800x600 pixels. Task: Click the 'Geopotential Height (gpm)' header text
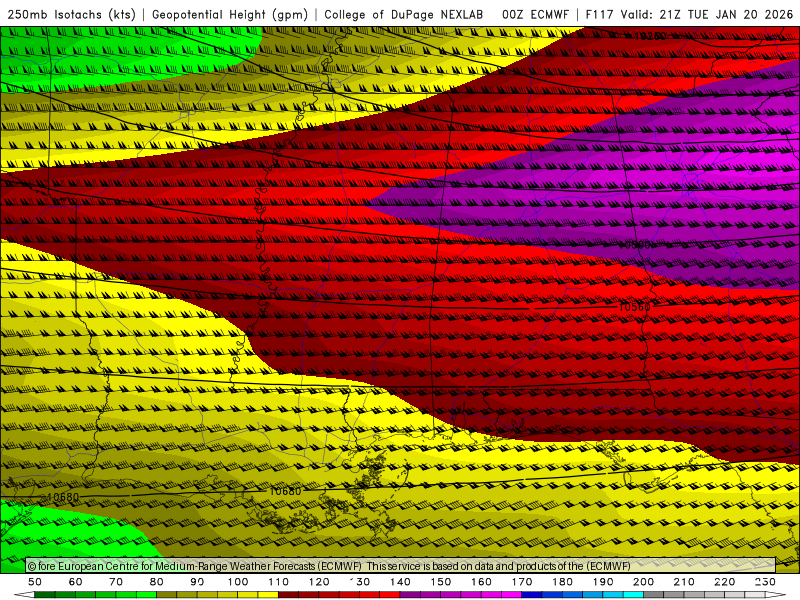230,15
